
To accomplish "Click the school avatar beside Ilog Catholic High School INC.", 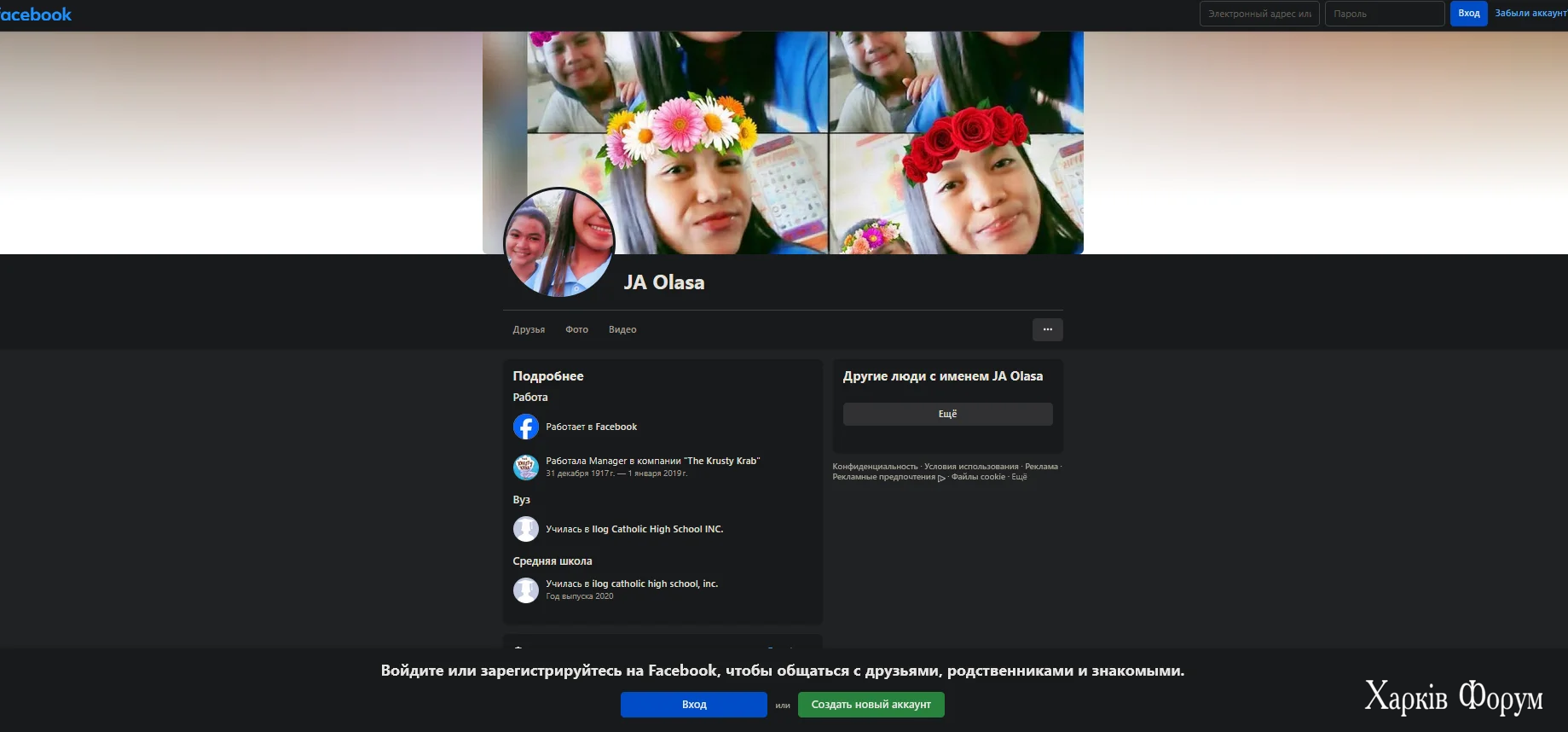I will [525, 529].
